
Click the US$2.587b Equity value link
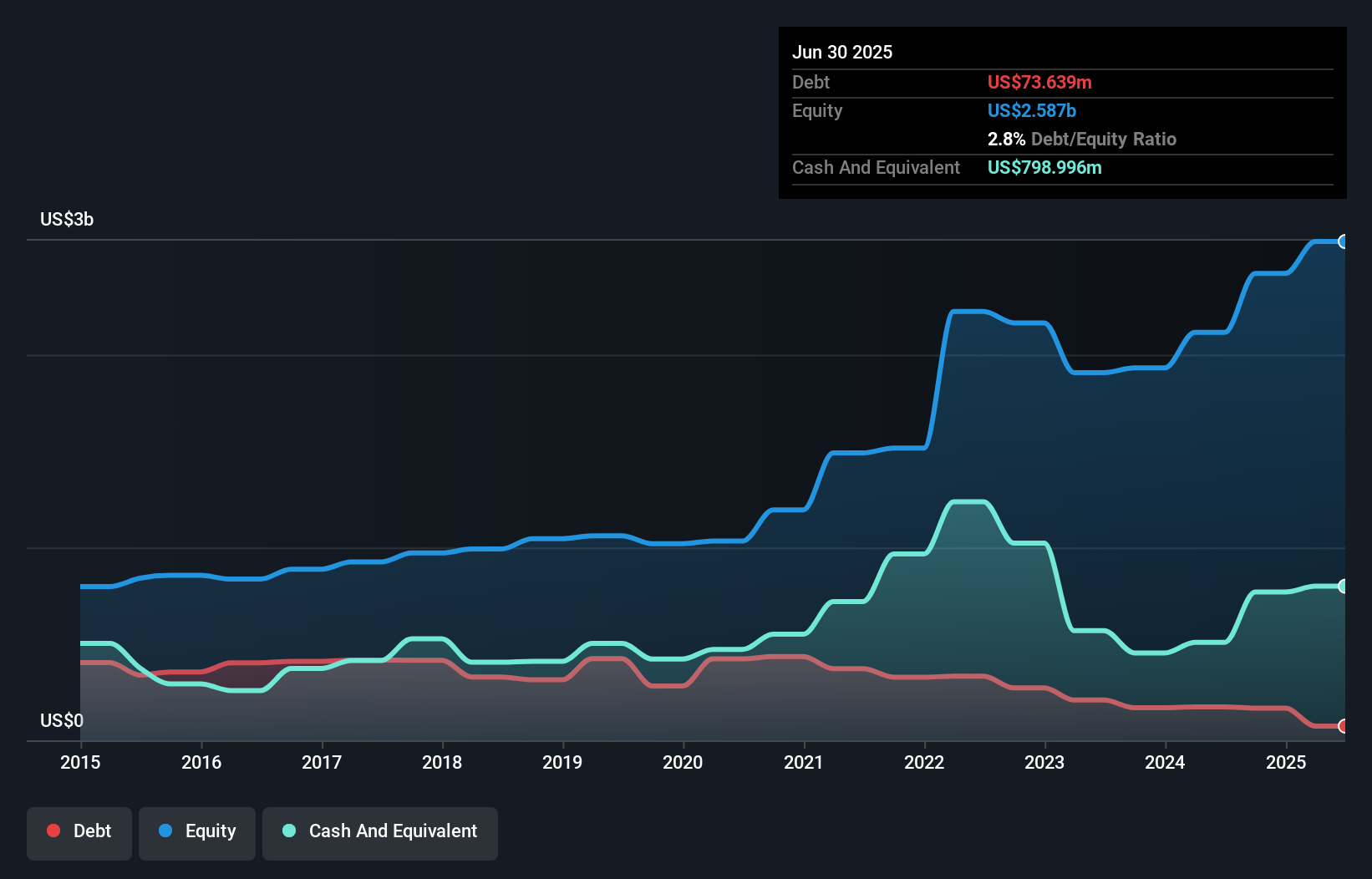(x=1032, y=110)
